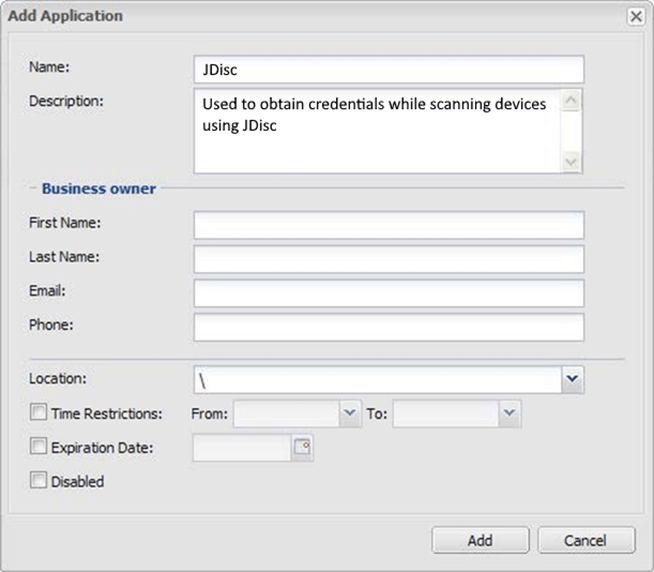Click the Add button
The image size is (654, 572).
pyautogui.click(x=480, y=540)
